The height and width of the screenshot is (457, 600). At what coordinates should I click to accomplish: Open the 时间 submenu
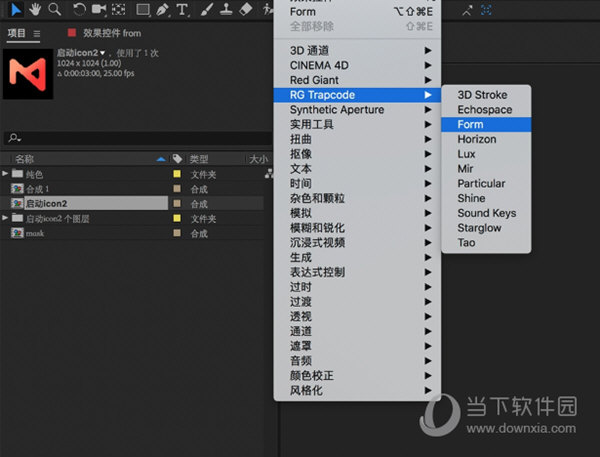tap(357, 184)
